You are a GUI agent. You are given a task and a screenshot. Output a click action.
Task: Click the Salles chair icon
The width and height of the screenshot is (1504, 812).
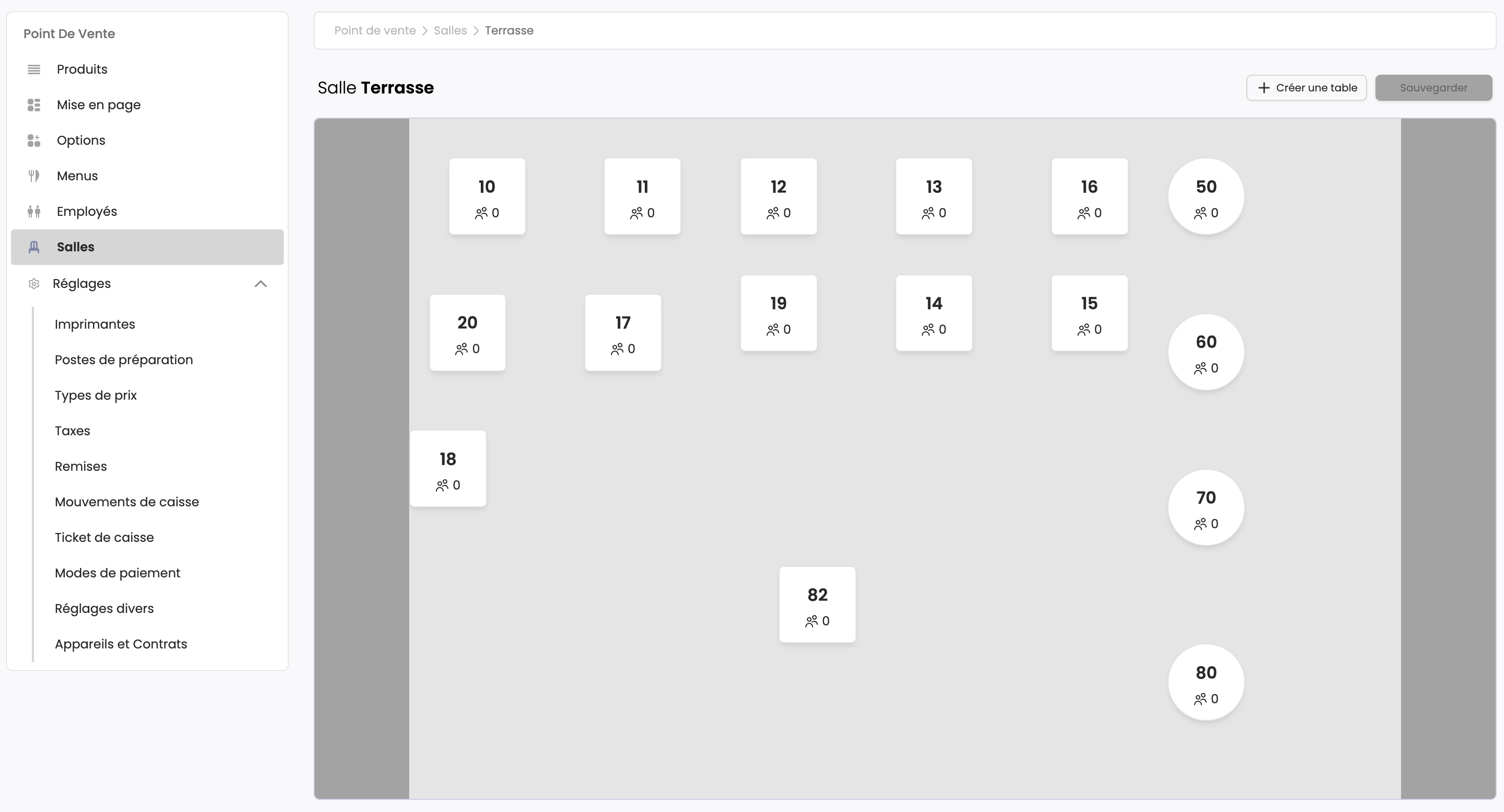click(34, 247)
